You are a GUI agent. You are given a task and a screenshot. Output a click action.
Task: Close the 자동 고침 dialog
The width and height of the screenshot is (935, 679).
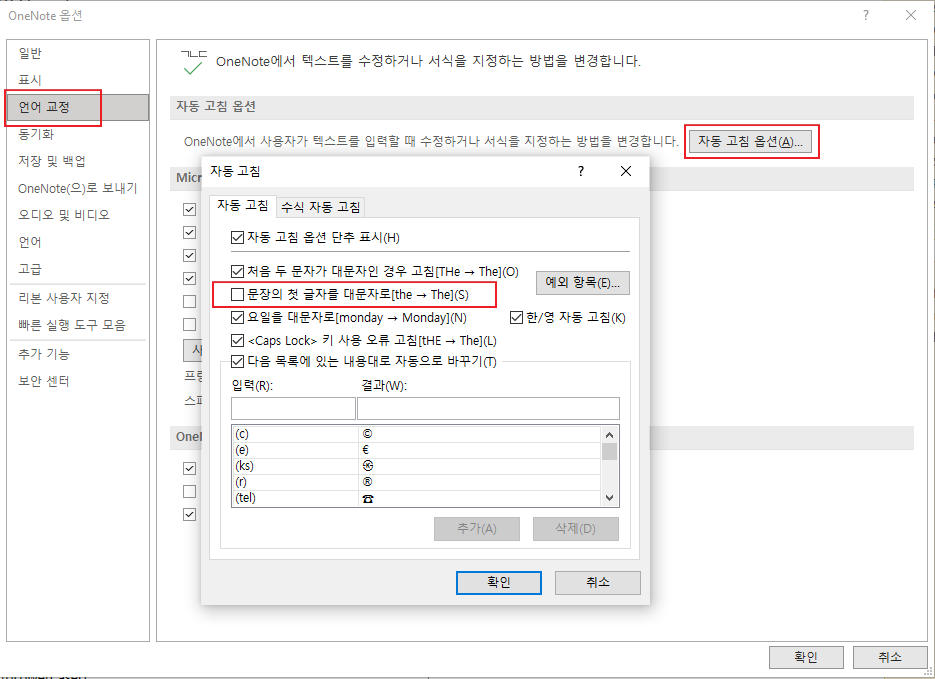click(x=626, y=172)
